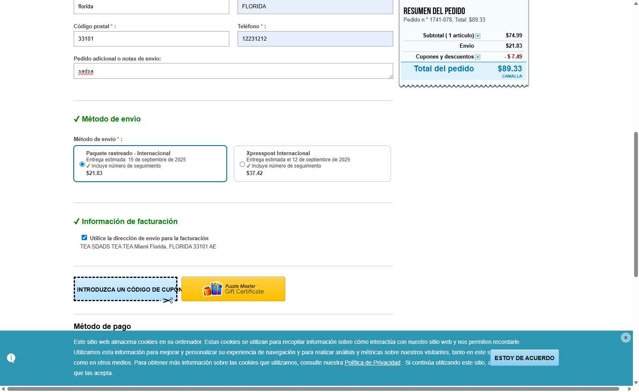This screenshot has height=392, width=639.
Task: Click the Envío $21.83 summary value
Action: coord(513,46)
